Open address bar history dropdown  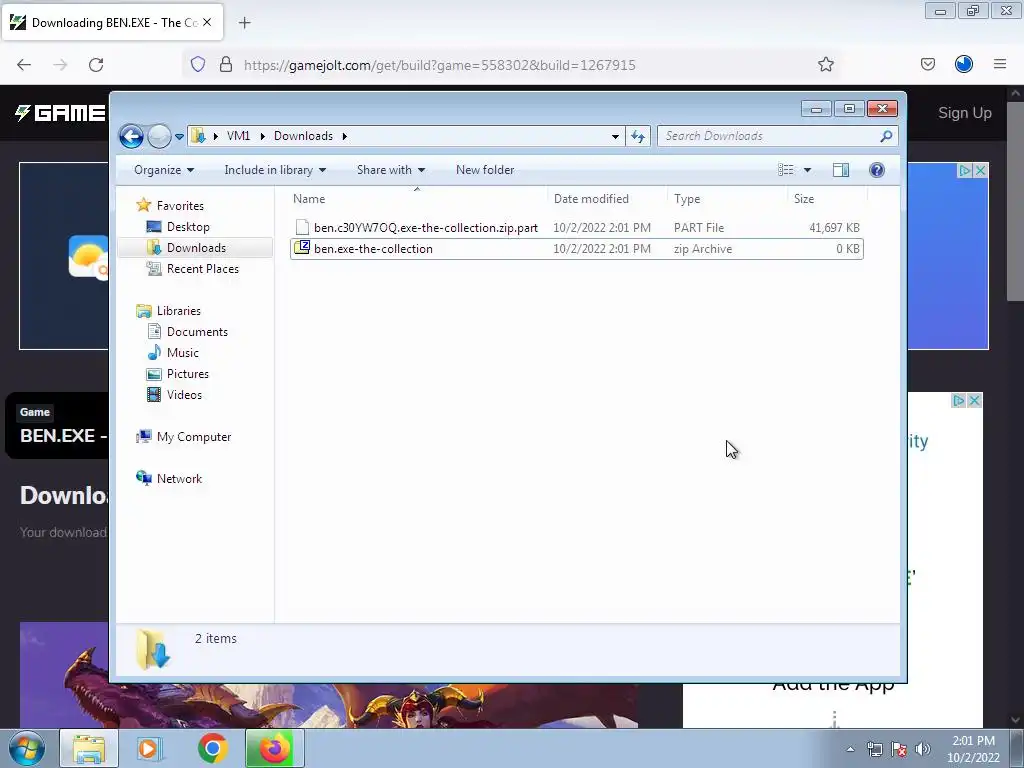[615, 136]
